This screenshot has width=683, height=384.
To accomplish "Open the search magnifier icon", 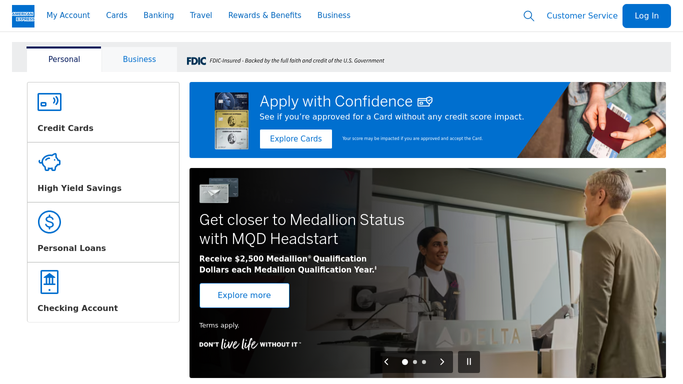I will point(528,16).
